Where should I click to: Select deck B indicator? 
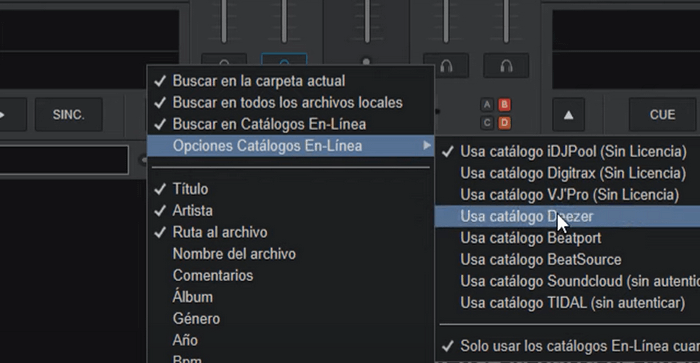pos(504,104)
